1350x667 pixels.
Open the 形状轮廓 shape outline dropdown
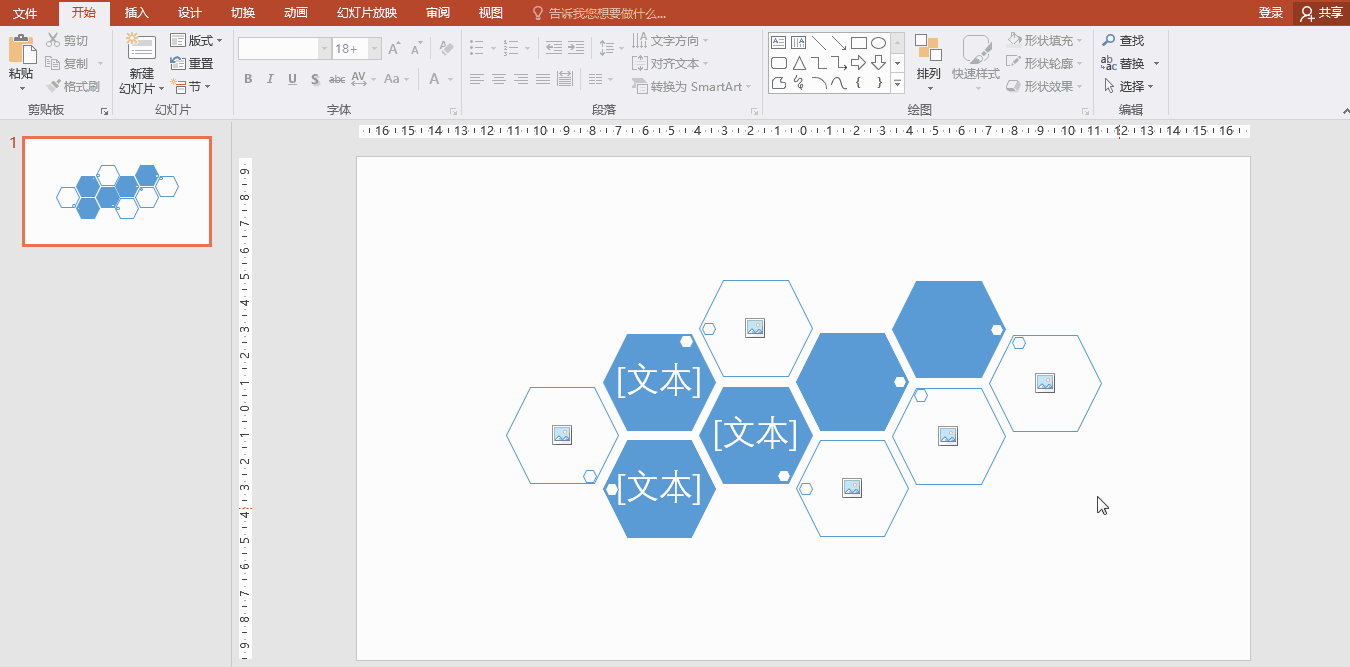point(1044,63)
